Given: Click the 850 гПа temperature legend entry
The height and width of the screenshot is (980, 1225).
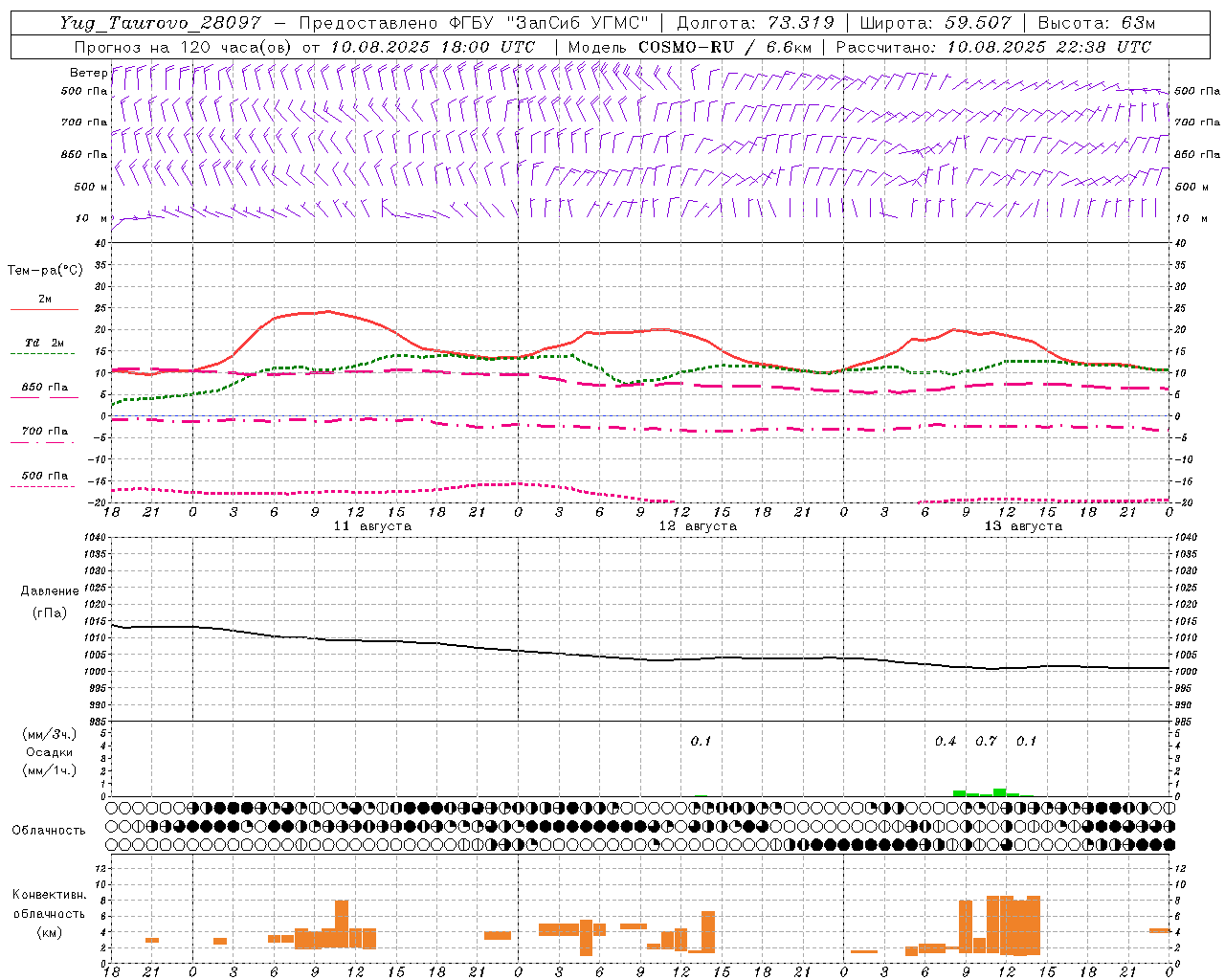Looking at the screenshot, I should [x=44, y=388].
